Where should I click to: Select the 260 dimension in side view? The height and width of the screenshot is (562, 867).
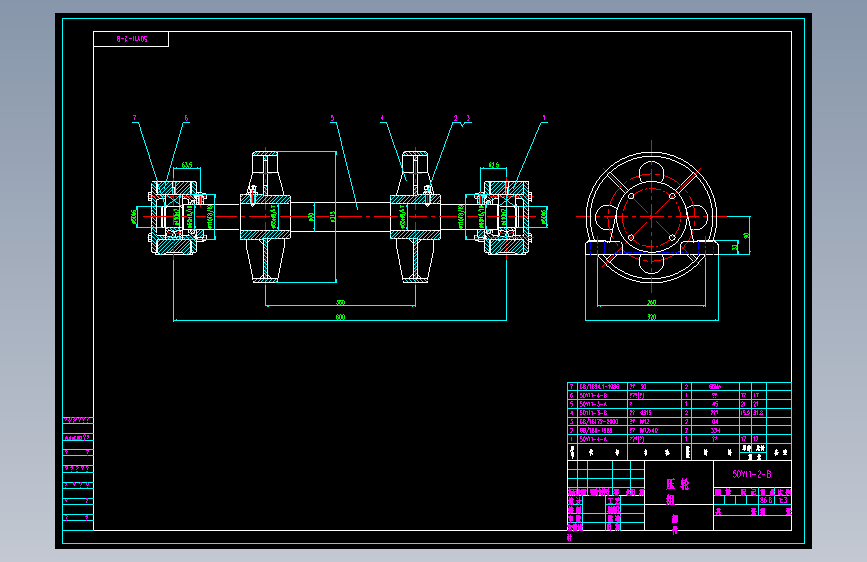point(652,302)
